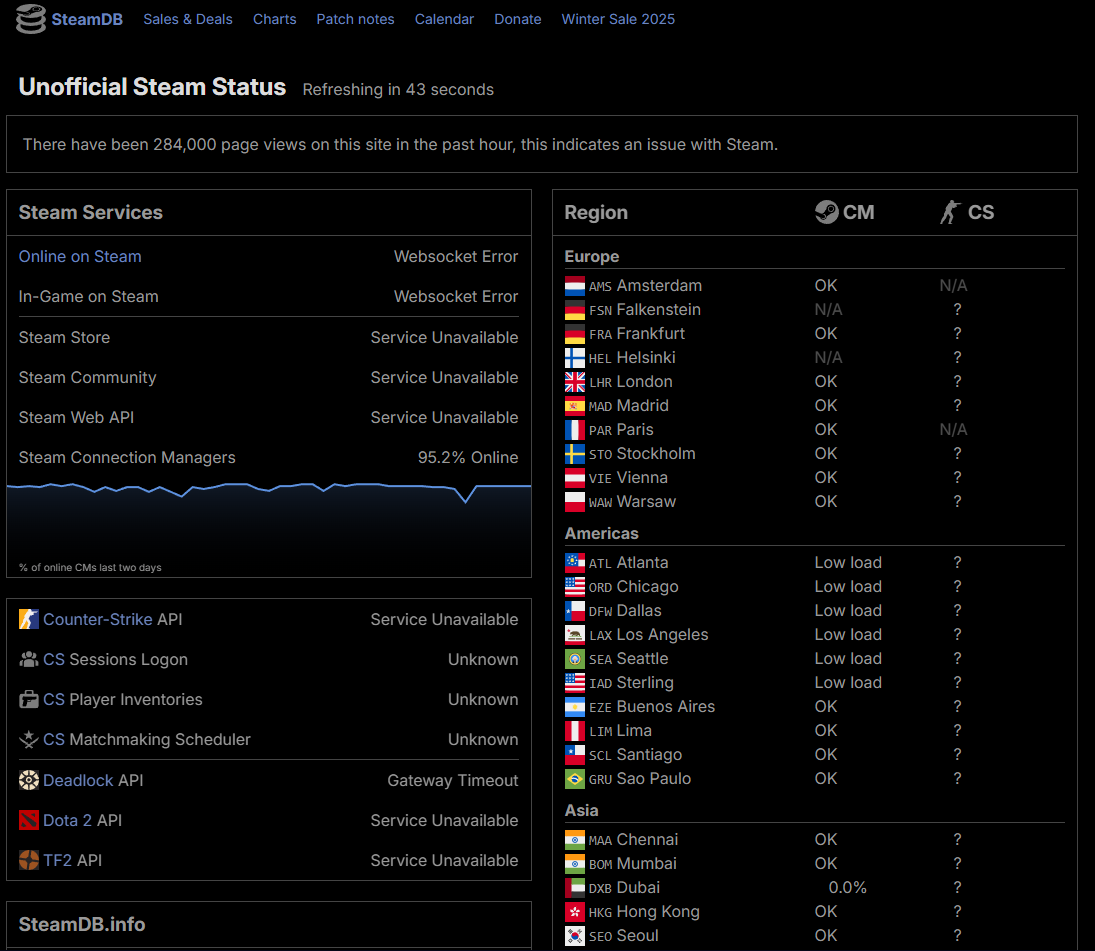
Task: Open the Dota 2 link
Action: click(x=68, y=820)
